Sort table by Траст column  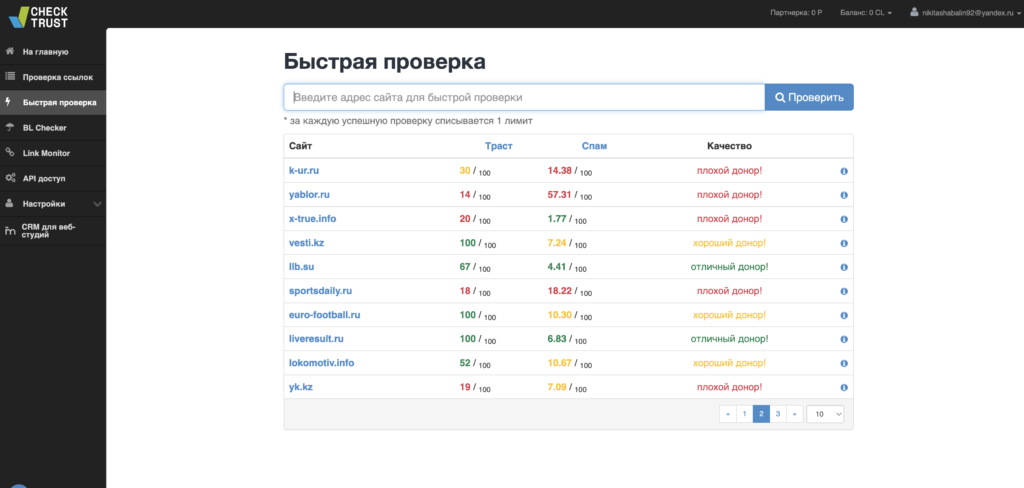(x=498, y=146)
